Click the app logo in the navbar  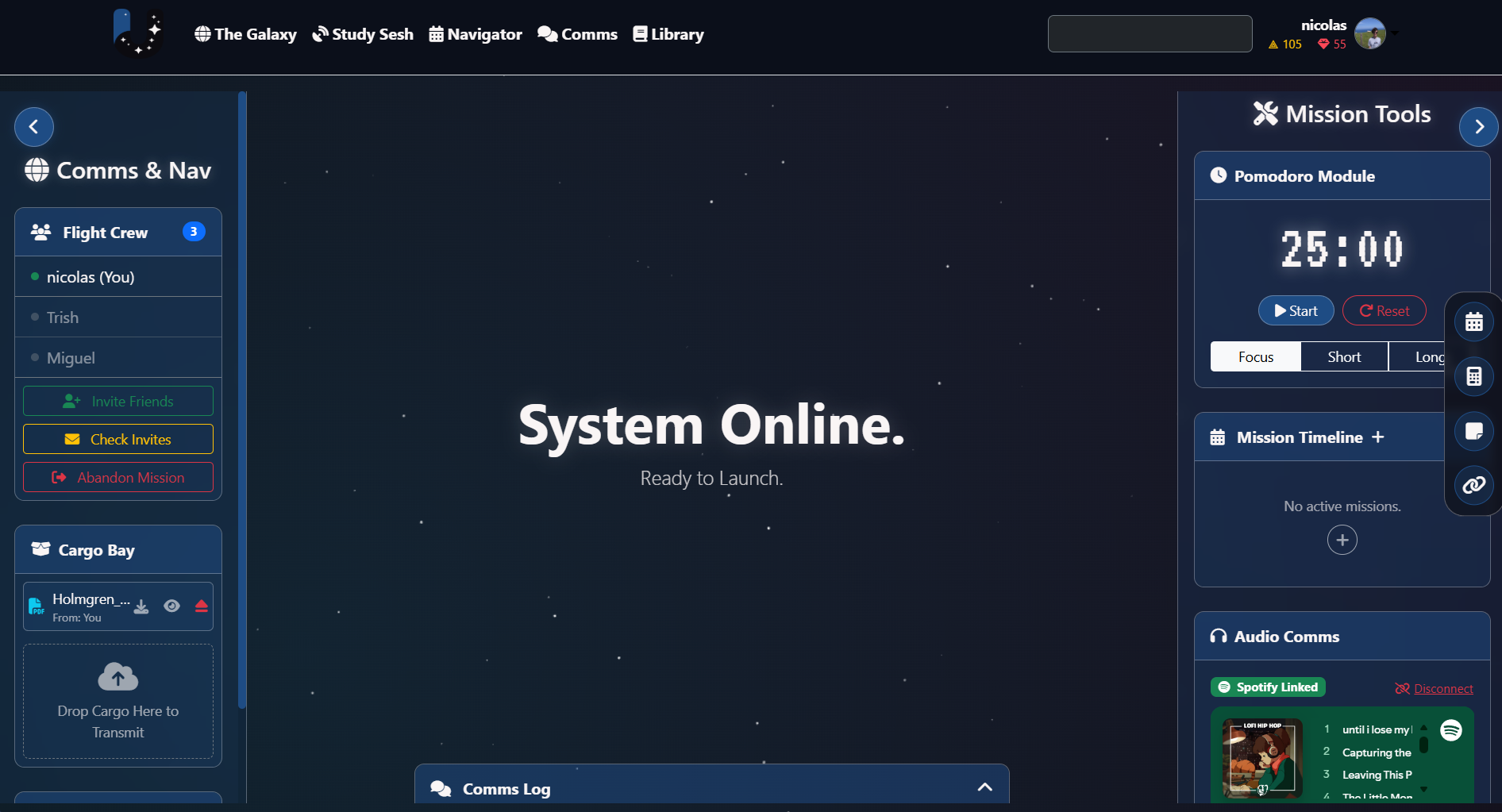138,33
